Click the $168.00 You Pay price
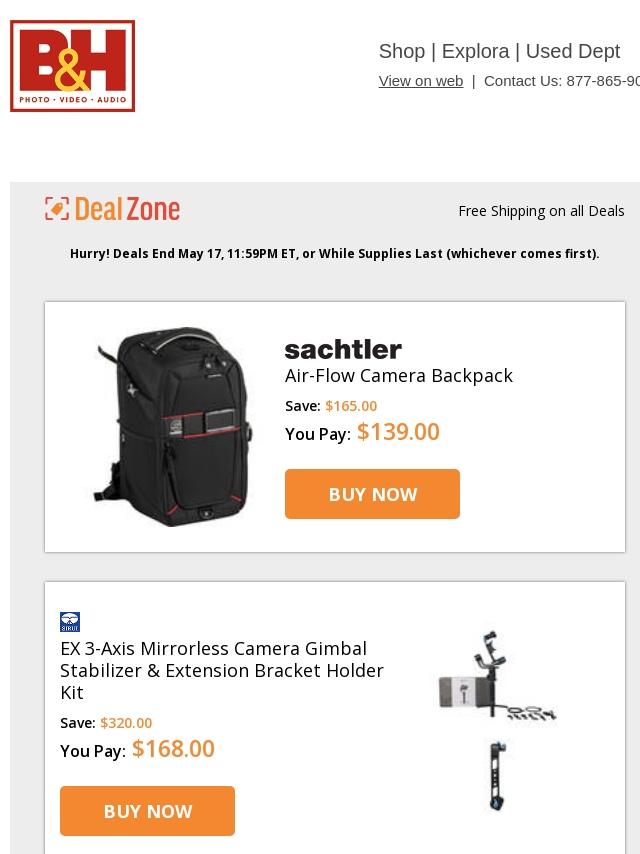 point(173,749)
